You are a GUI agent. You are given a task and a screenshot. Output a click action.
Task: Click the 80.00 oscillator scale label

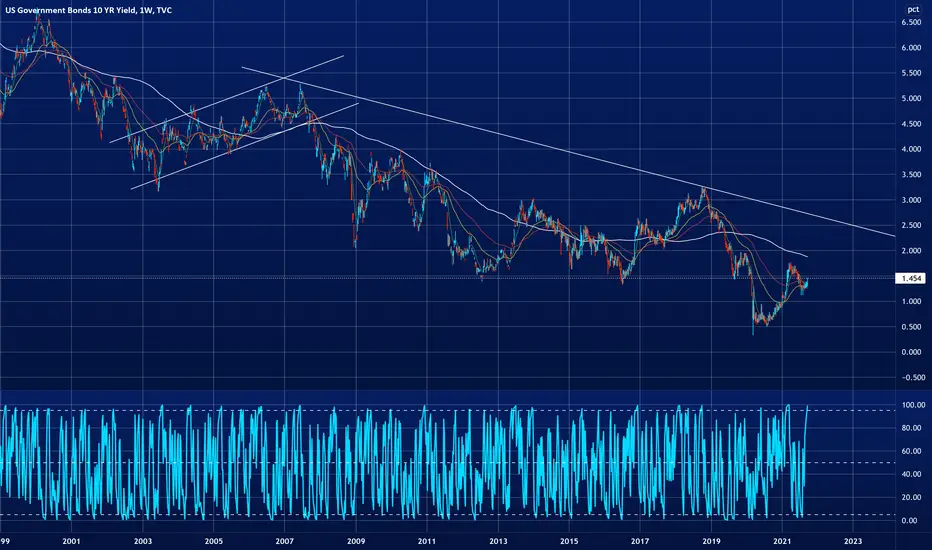point(913,428)
